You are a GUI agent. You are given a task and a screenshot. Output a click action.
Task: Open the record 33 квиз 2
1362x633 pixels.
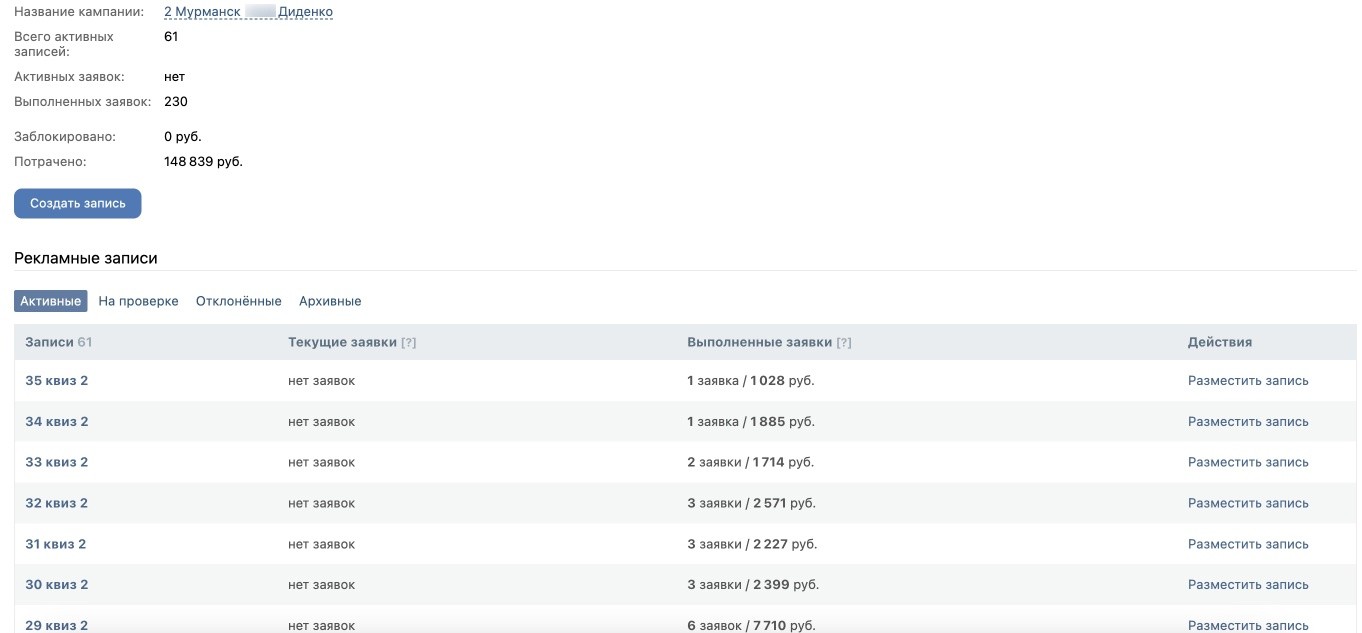coord(57,462)
